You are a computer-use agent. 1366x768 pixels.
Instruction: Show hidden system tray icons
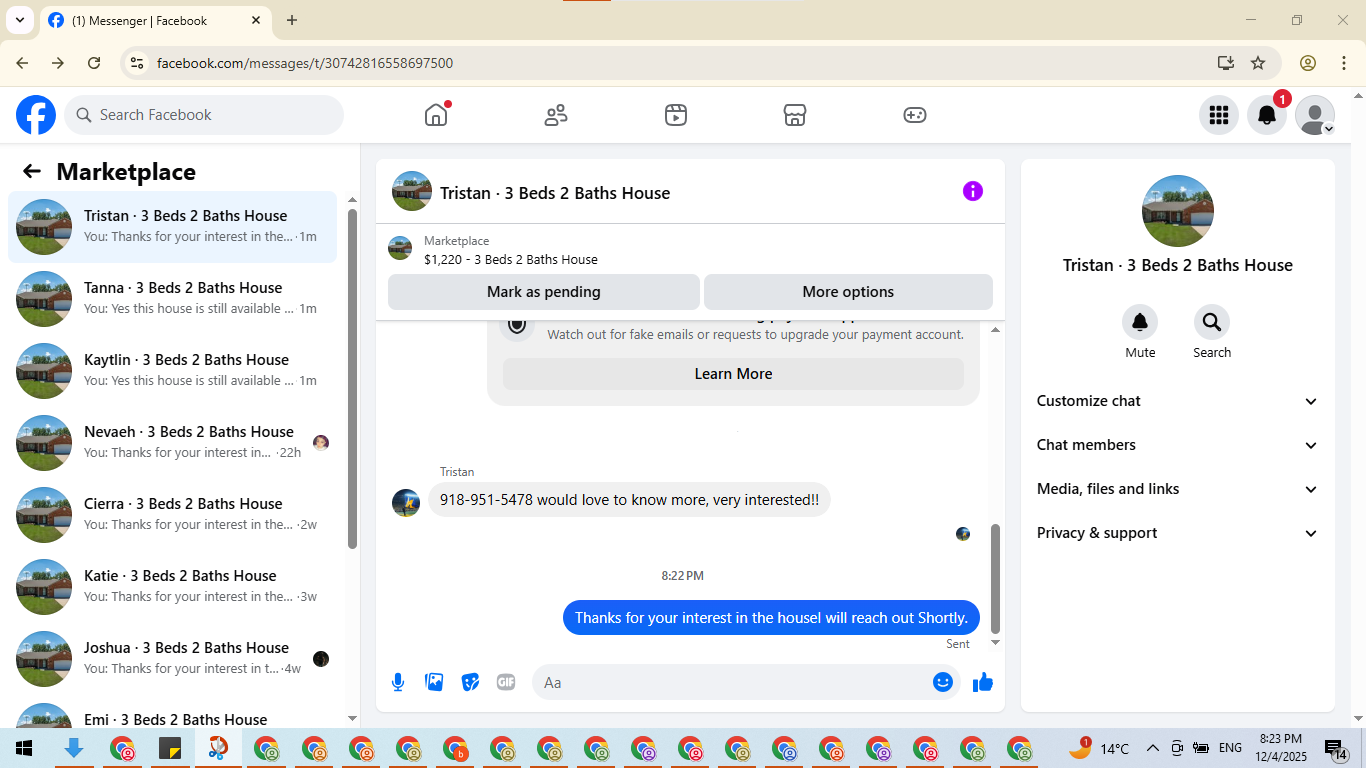tap(1152, 748)
